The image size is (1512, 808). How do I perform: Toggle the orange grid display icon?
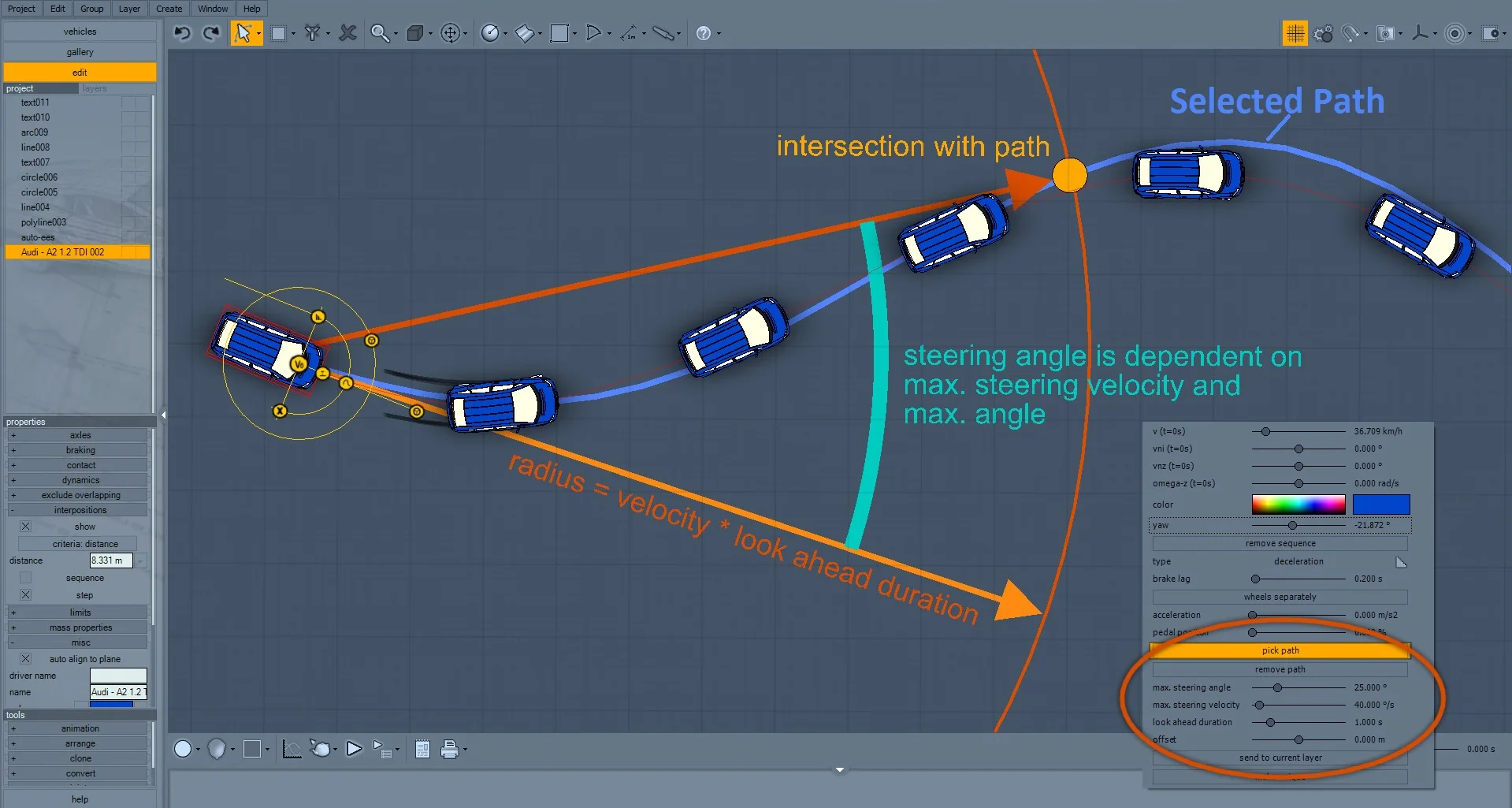click(x=1295, y=33)
